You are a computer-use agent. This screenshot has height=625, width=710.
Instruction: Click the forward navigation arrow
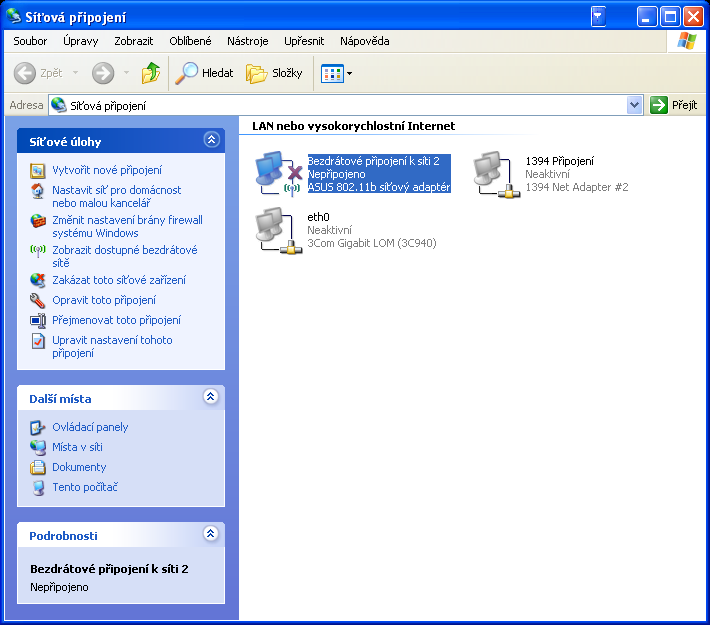tap(102, 73)
